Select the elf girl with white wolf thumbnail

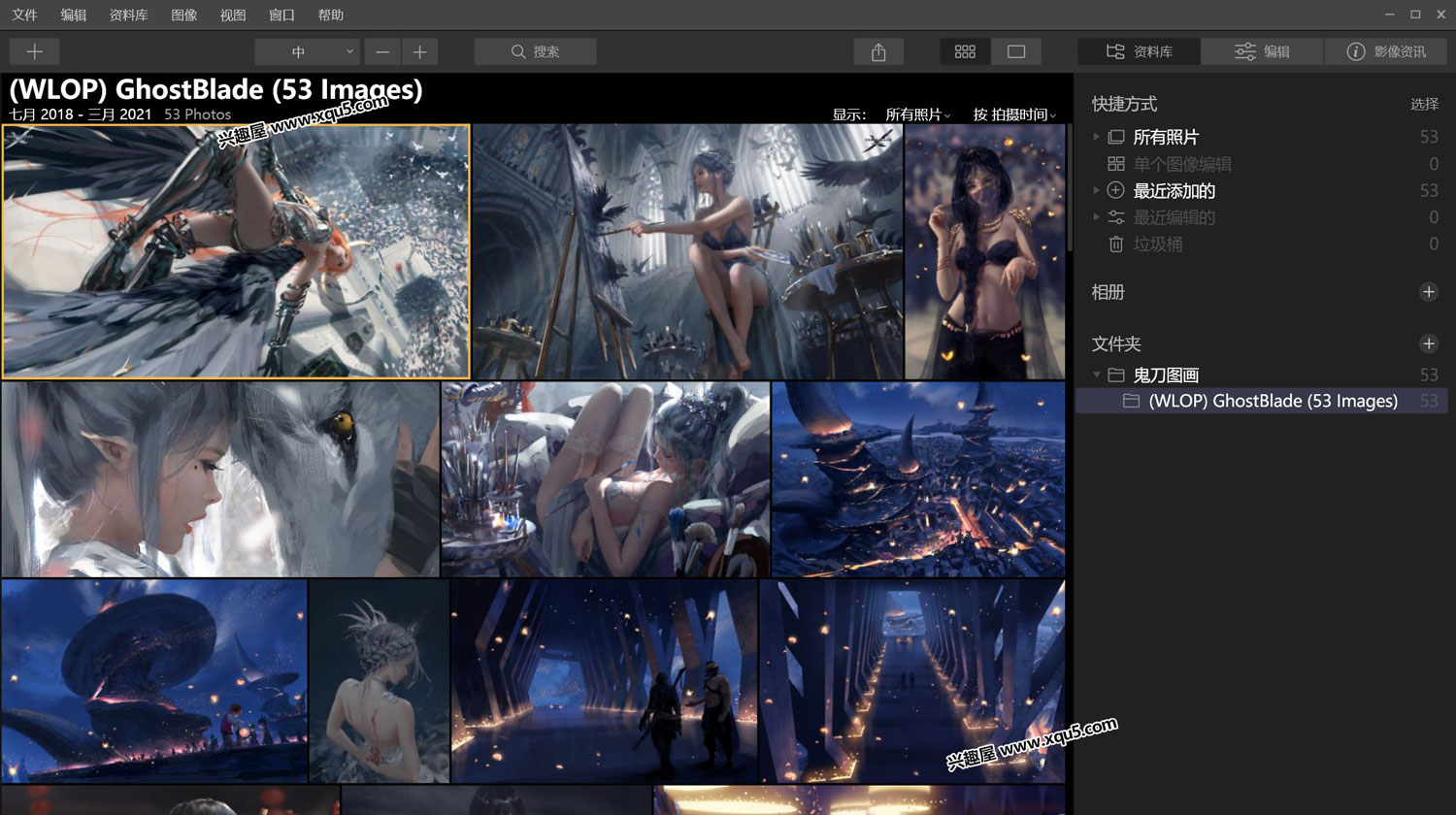[x=220, y=479]
